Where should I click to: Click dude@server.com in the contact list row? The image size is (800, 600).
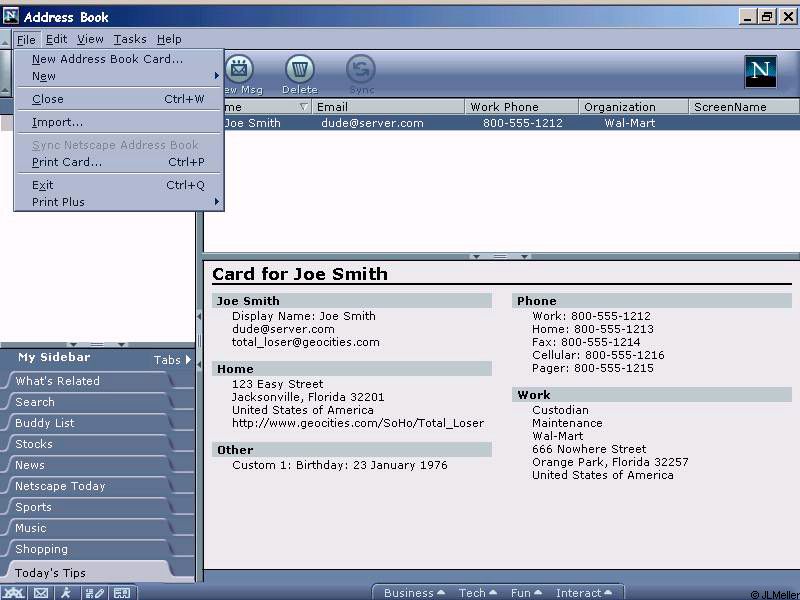tap(372, 123)
